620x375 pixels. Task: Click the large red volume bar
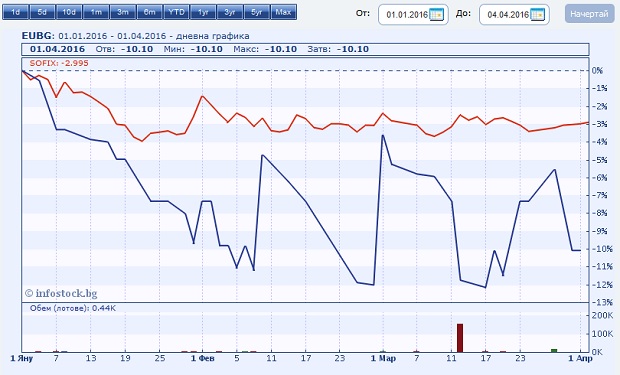click(460, 338)
